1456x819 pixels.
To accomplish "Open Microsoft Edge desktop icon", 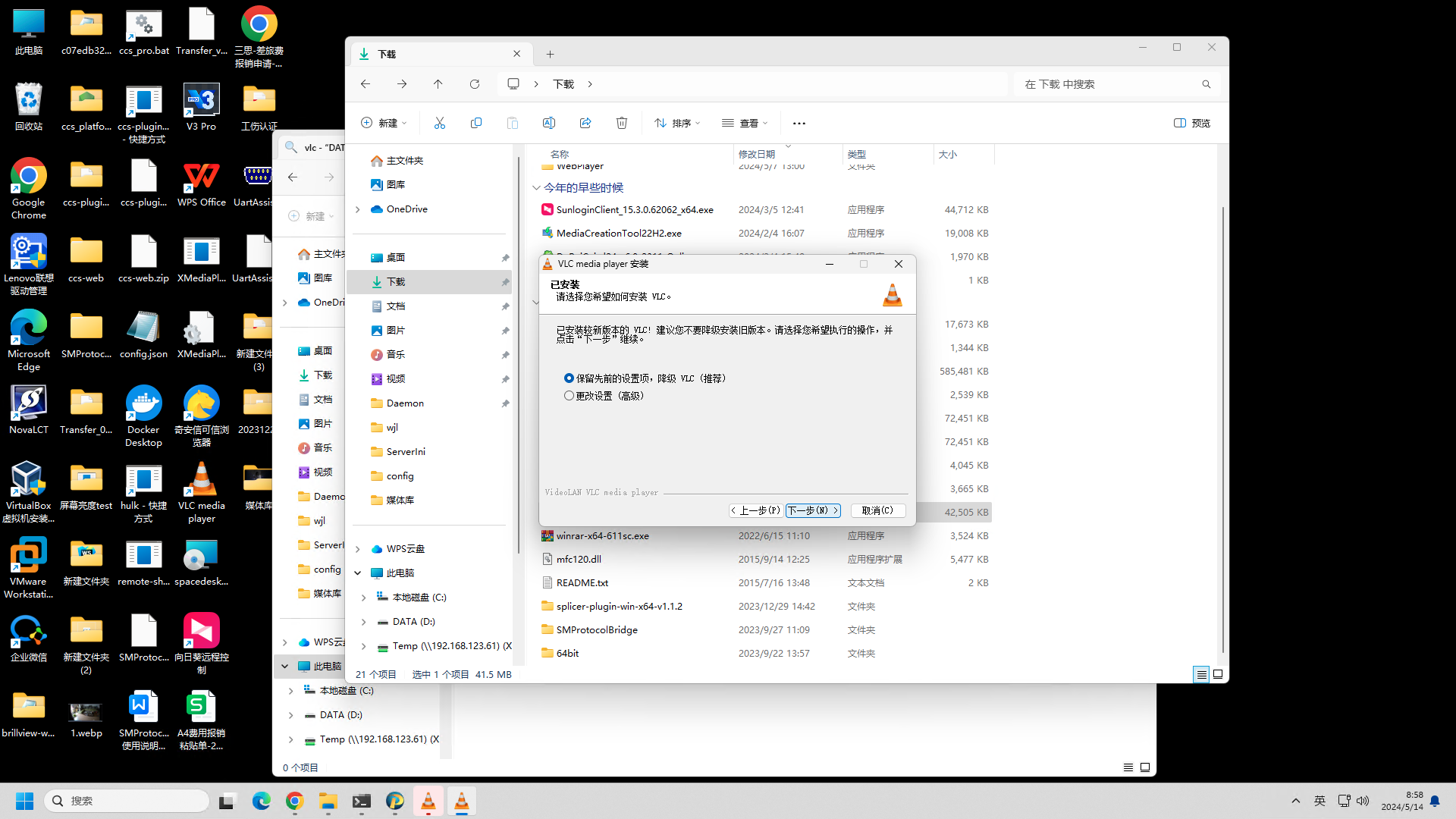I will coord(29,340).
